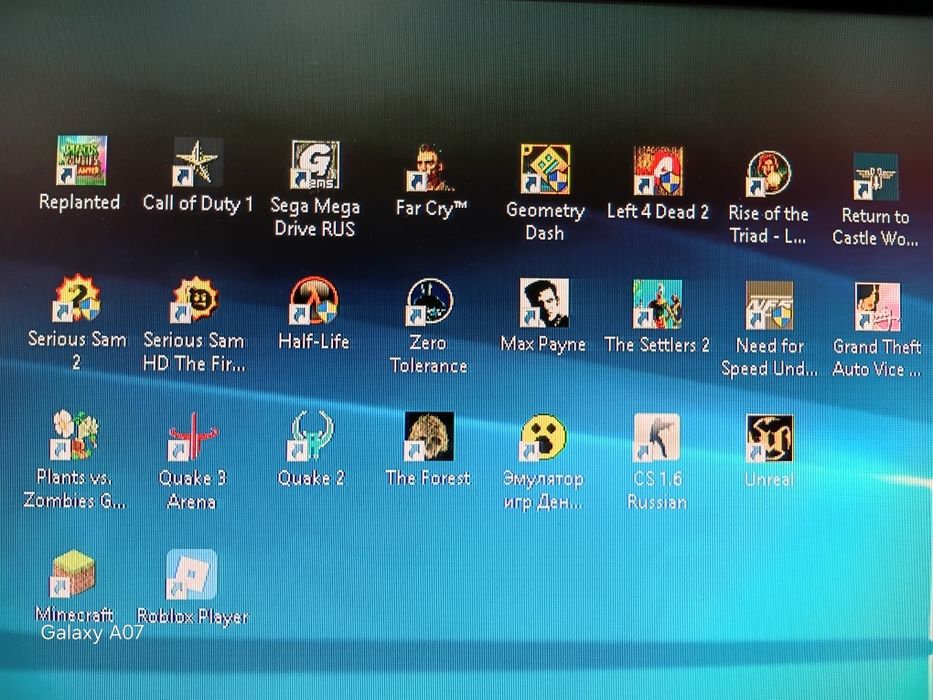Open the Replanted desktop shortcut icon
Screen dimensions: 933x700
[x=82, y=161]
